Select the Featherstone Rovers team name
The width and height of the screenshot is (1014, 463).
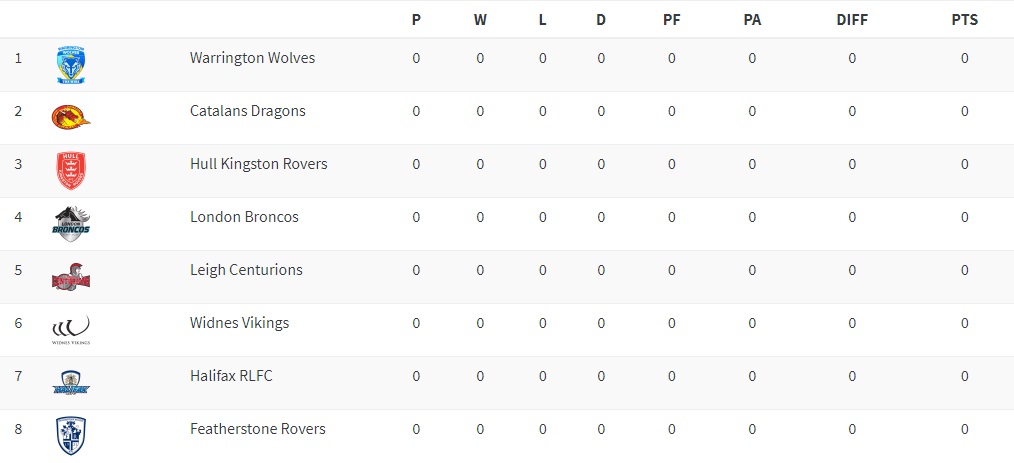[x=257, y=429]
